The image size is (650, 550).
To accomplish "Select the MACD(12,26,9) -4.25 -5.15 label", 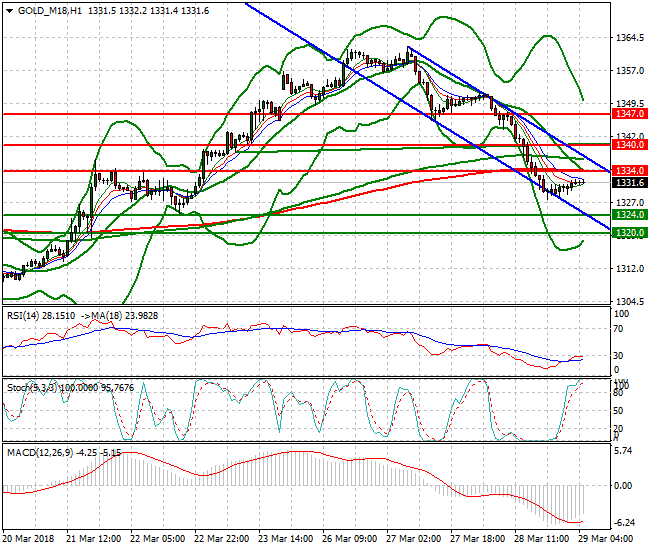I will pyautogui.click(x=64, y=453).
